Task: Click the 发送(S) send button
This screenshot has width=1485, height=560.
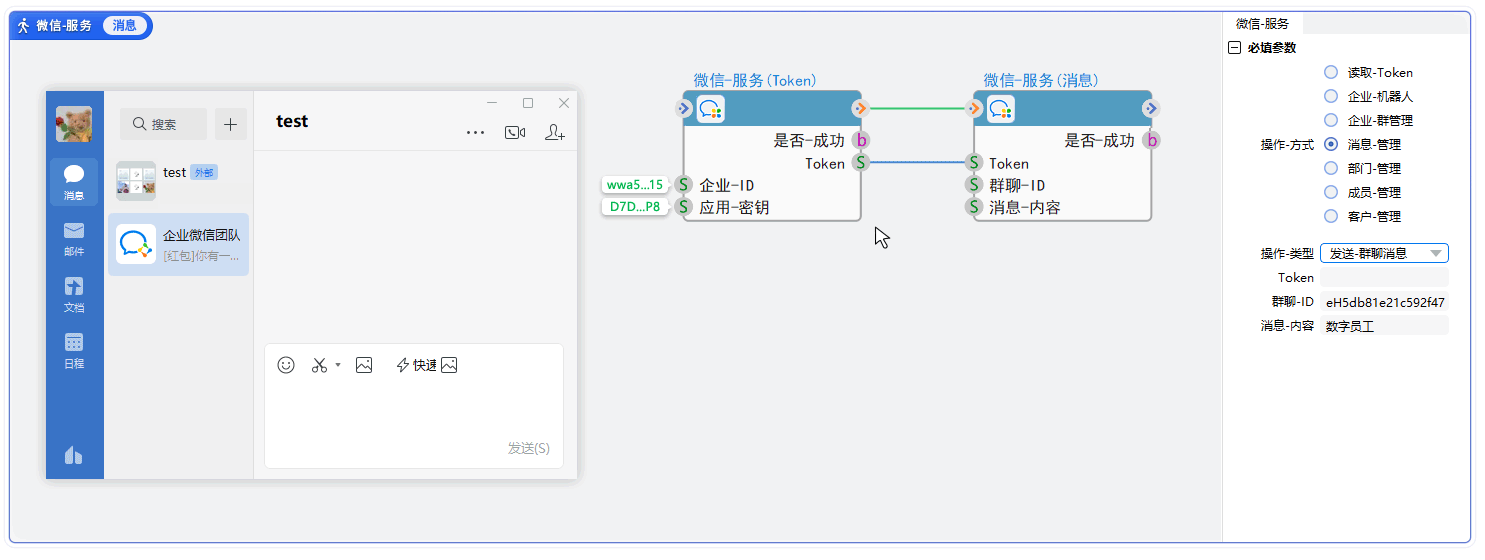Action: [x=528, y=448]
